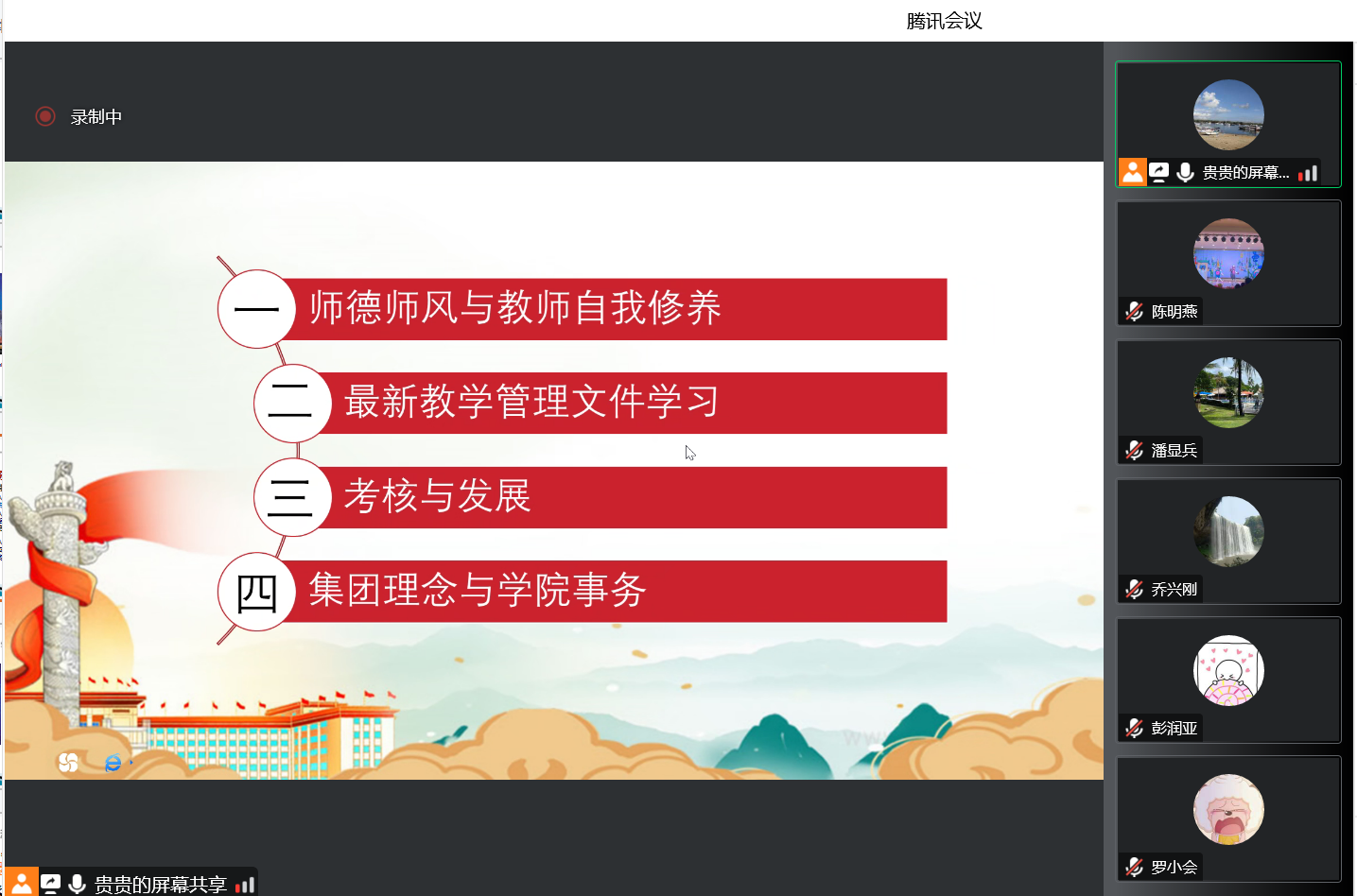Click the orange host icon in the bottom-left bar

pyautogui.click(x=21, y=883)
